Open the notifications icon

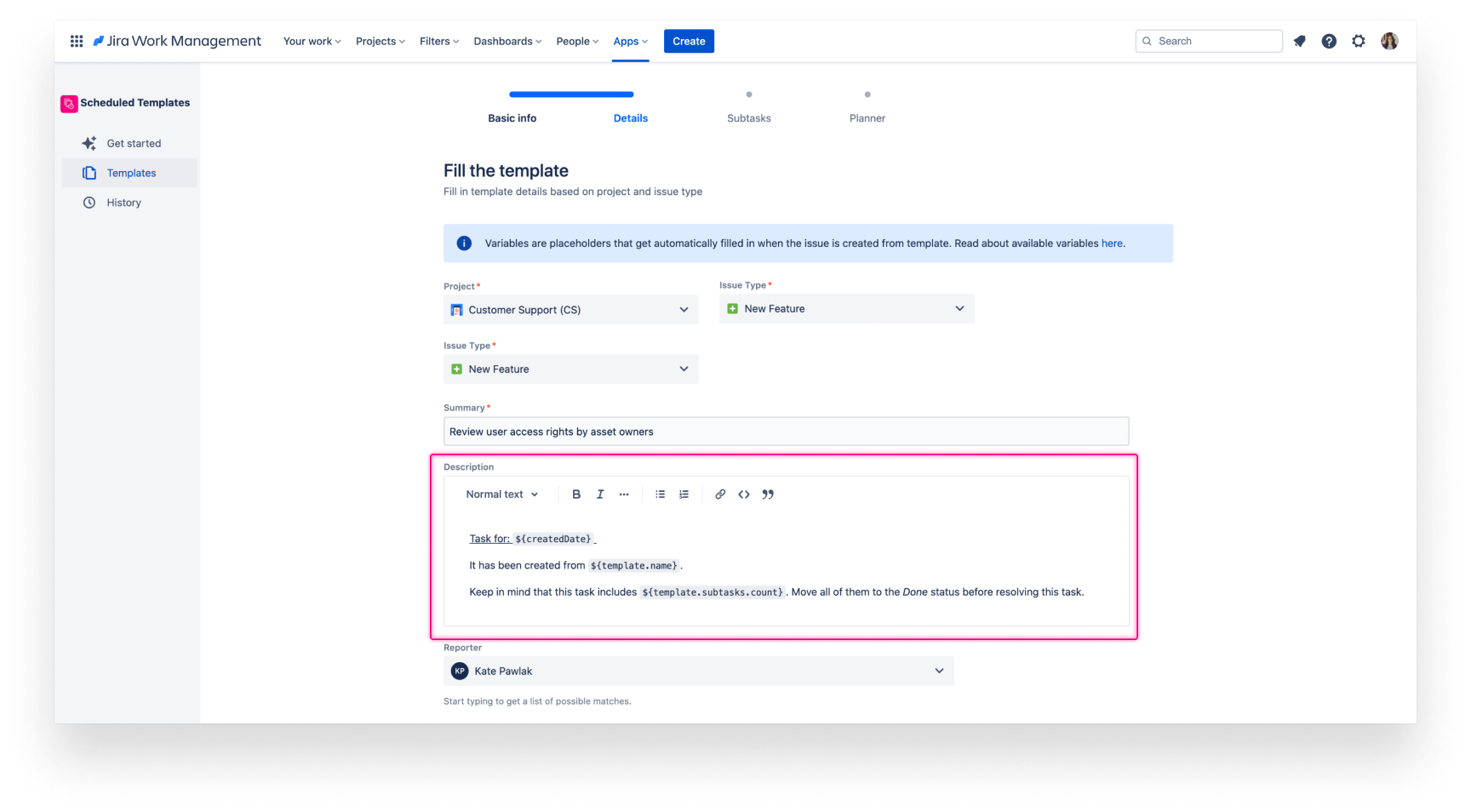(x=1299, y=41)
